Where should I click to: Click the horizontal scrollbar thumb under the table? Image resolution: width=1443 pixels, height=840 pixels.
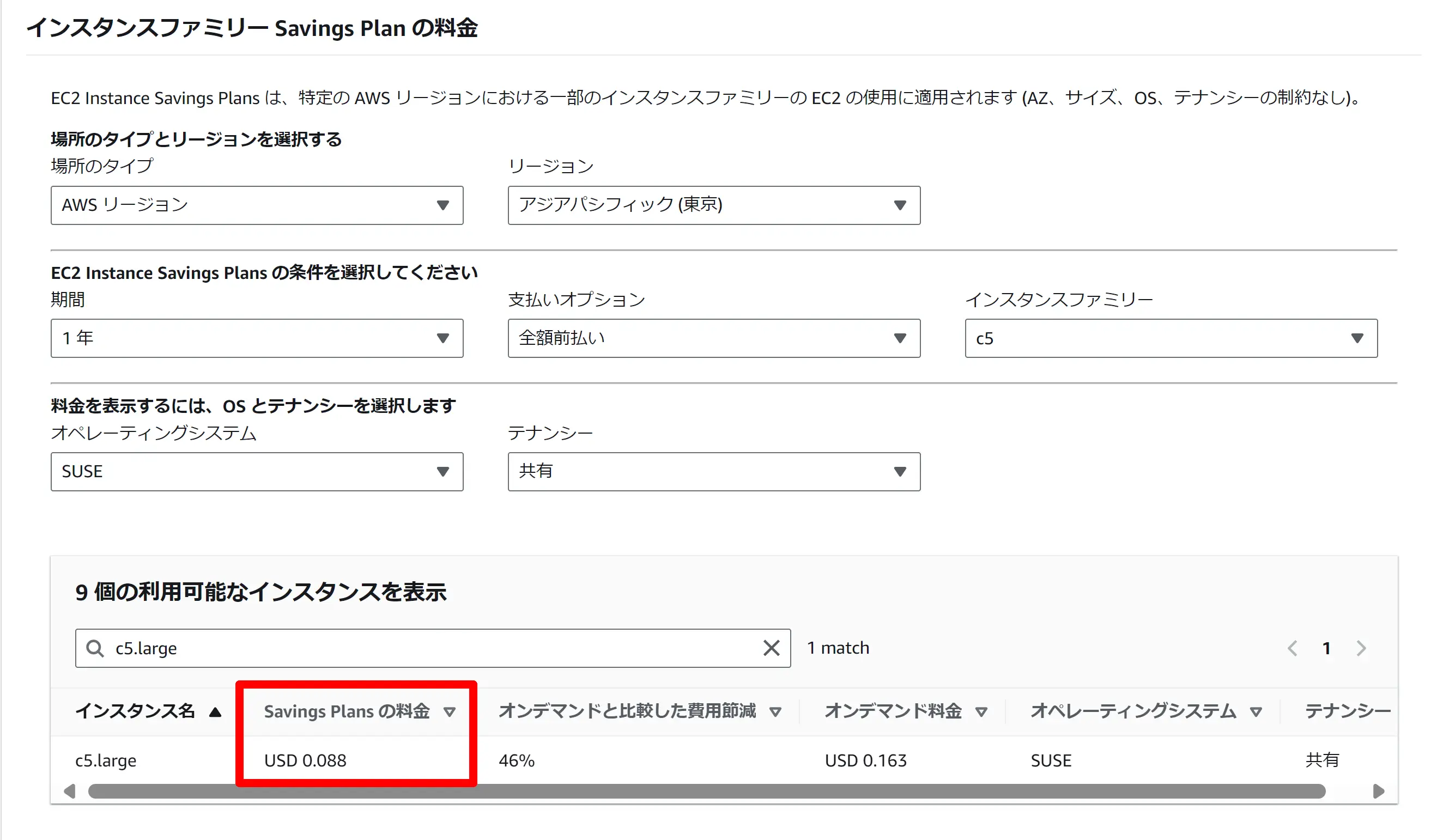coord(707,792)
